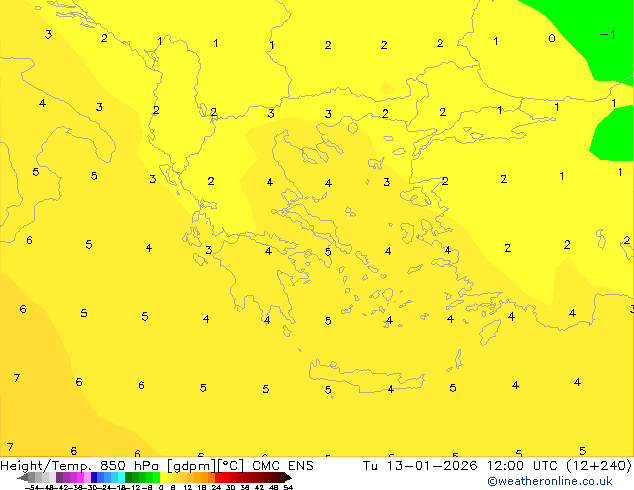Click the "Height/Temp." title text
Image resolution: width=634 pixels, height=490 pixels.
(x=45, y=465)
